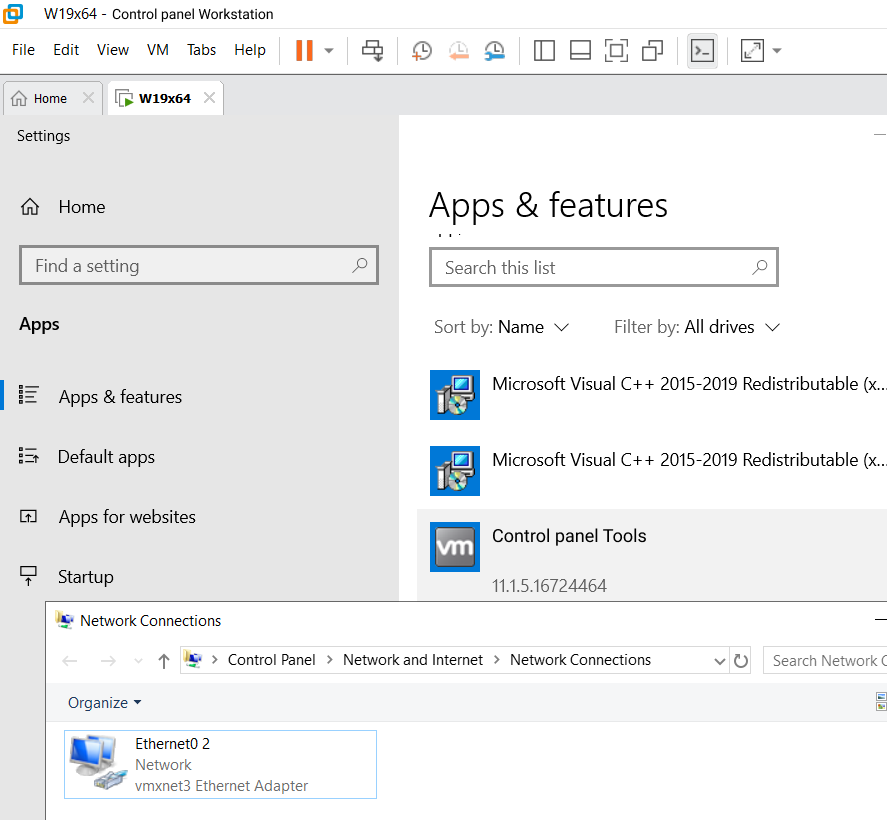Switch to Unity mode icon
Screen dimensions: 887x820
point(653,50)
